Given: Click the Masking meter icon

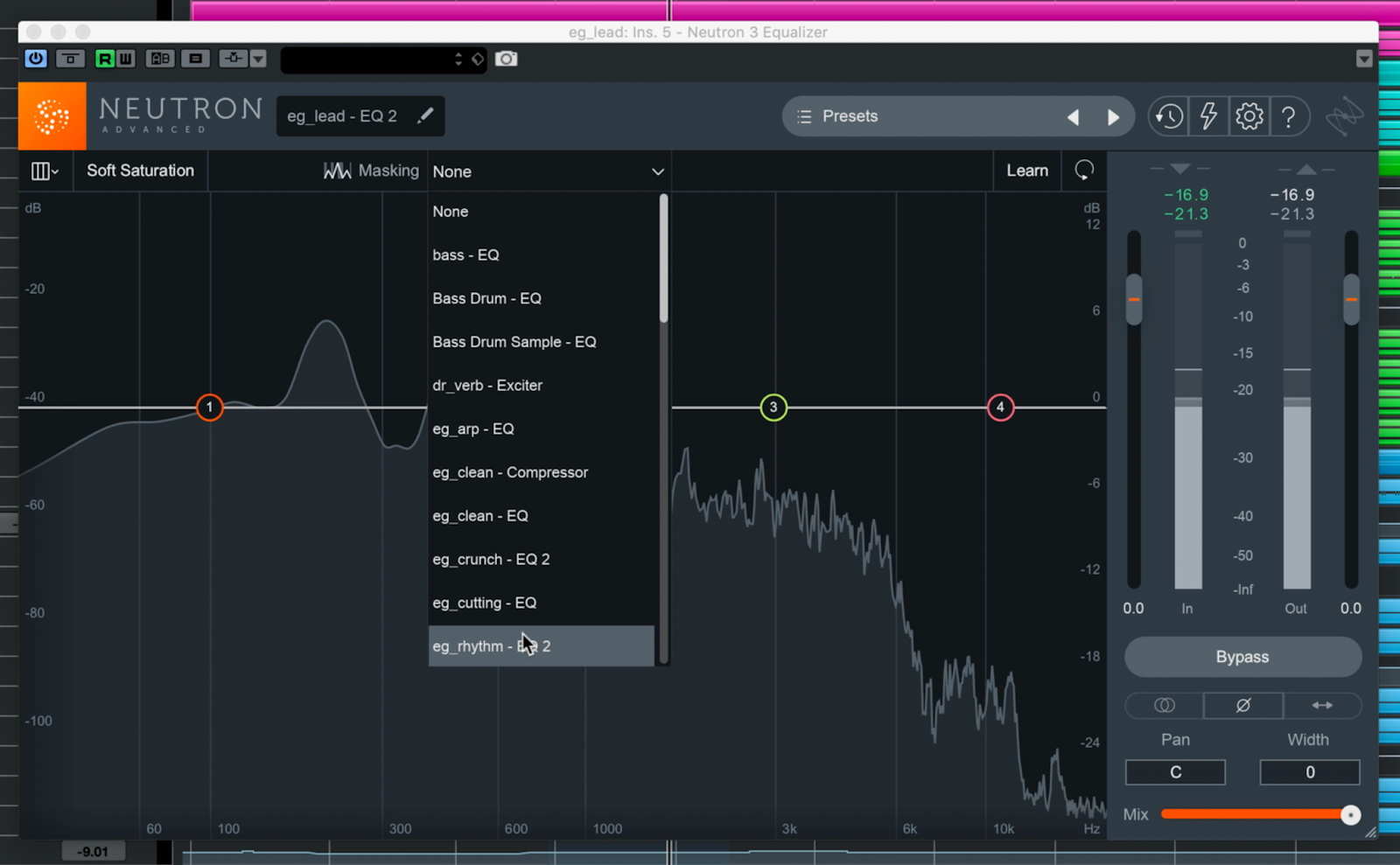Looking at the screenshot, I should (338, 171).
